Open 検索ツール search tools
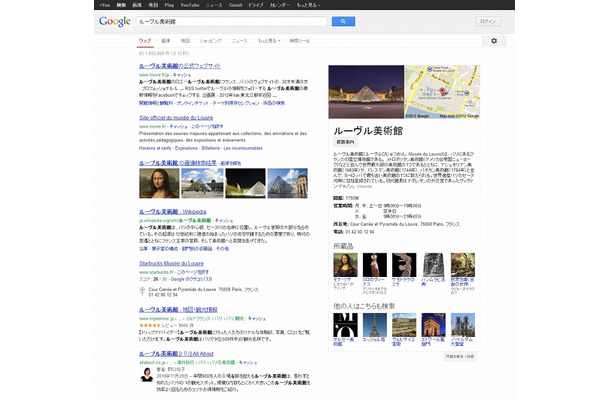The width and height of the screenshot is (610, 400). [x=300, y=41]
